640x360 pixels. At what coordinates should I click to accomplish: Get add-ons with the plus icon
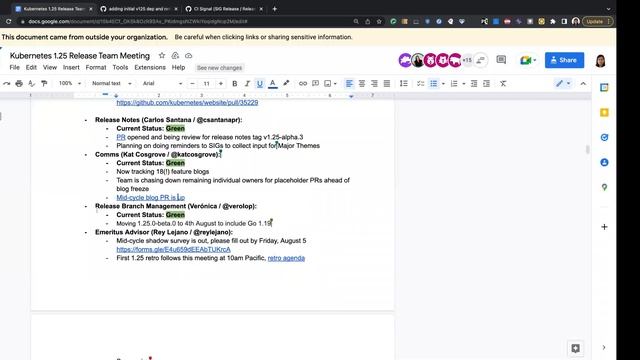[604, 227]
